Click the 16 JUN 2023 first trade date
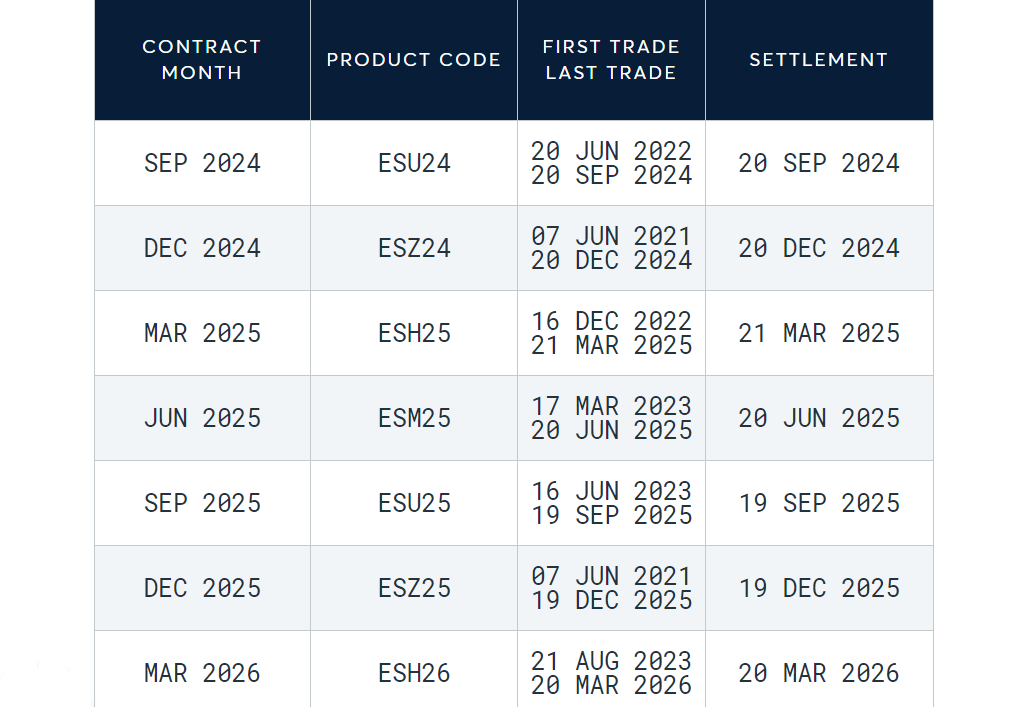The image size is (1022, 707). point(611,491)
